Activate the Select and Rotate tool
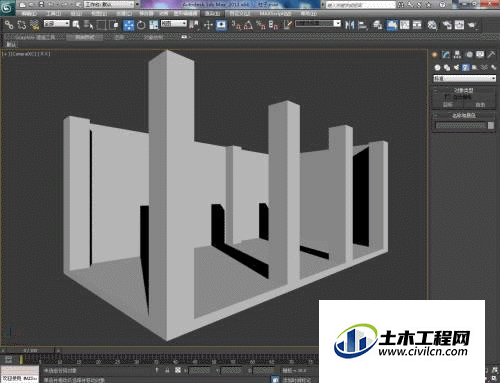The image size is (500, 383). pyautogui.click(x=141, y=25)
